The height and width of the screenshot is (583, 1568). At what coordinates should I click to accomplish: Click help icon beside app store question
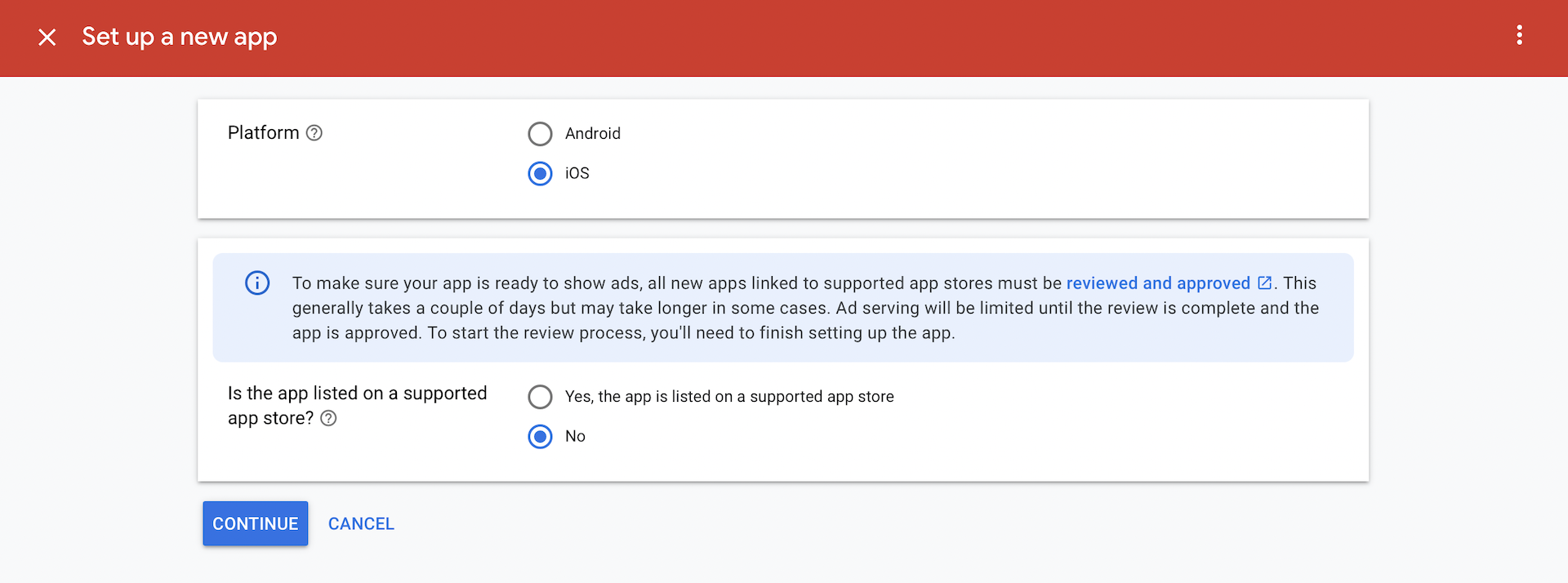pos(328,418)
